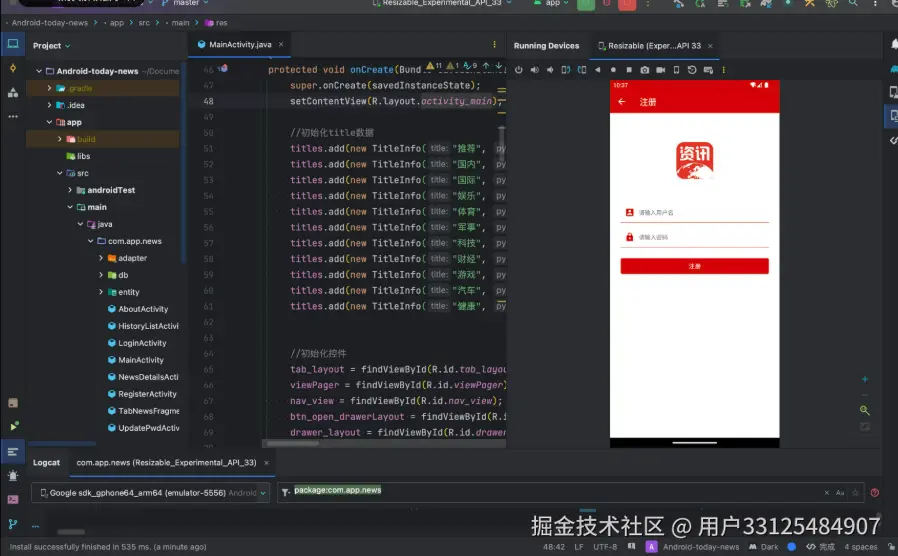Toggle Match Case in Logcat filter
898x556 pixels.
(x=840, y=492)
